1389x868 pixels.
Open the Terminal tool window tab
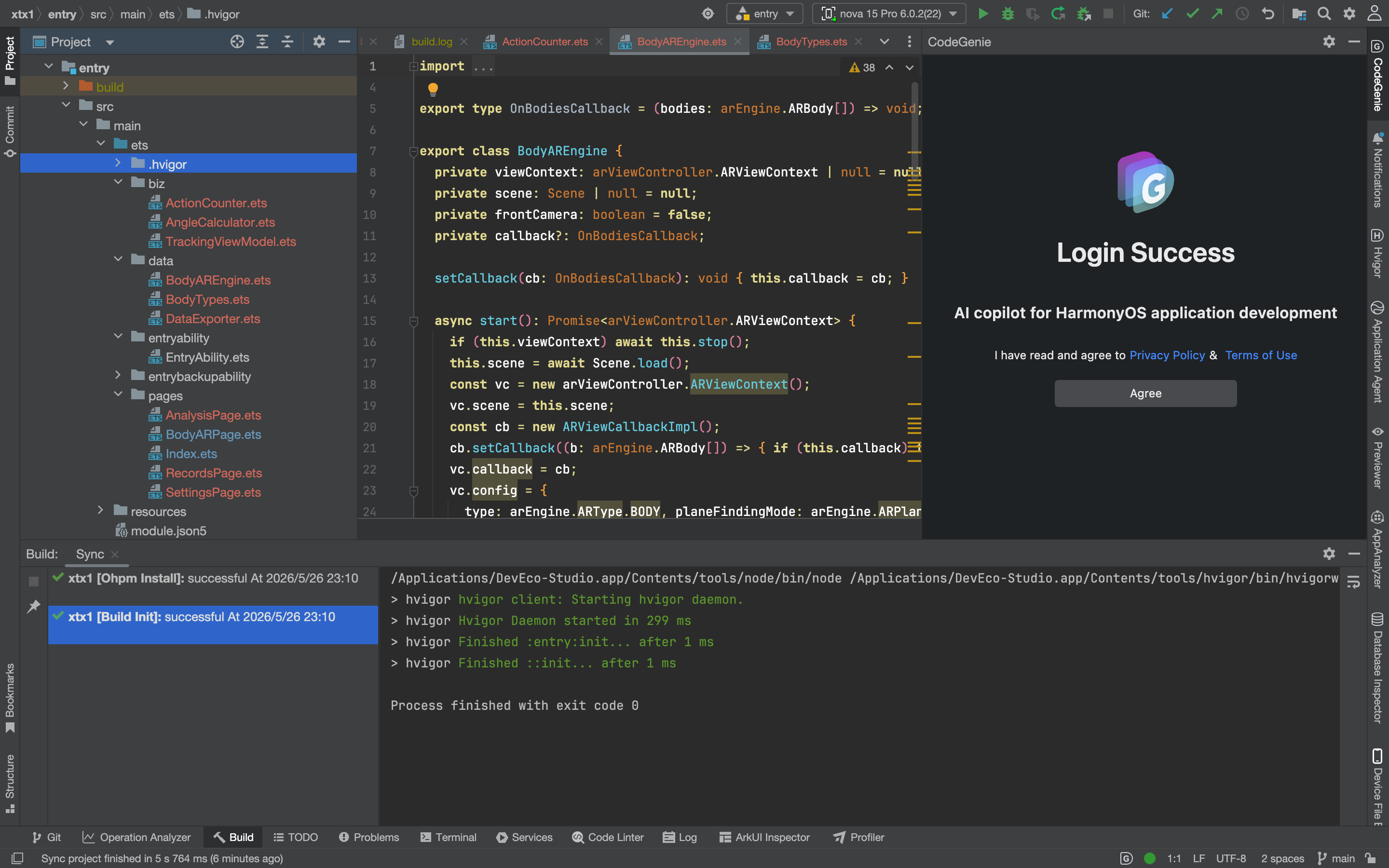click(449, 837)
